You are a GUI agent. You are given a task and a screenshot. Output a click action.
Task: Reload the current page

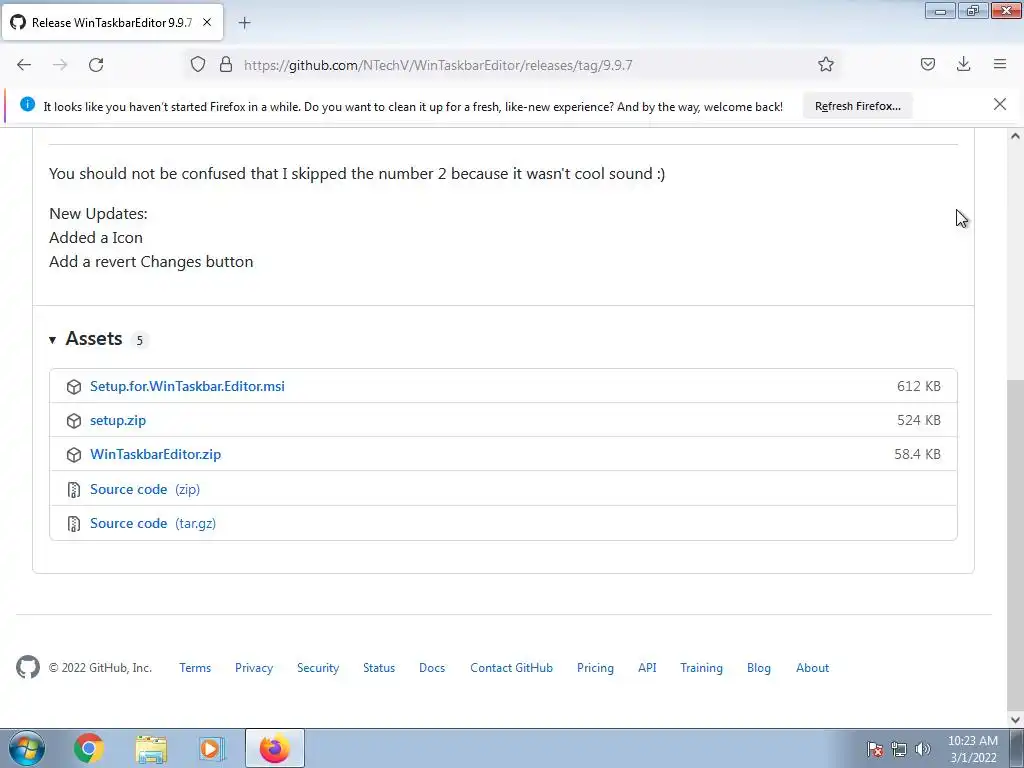pyautogui.click(x=96, y=65)
